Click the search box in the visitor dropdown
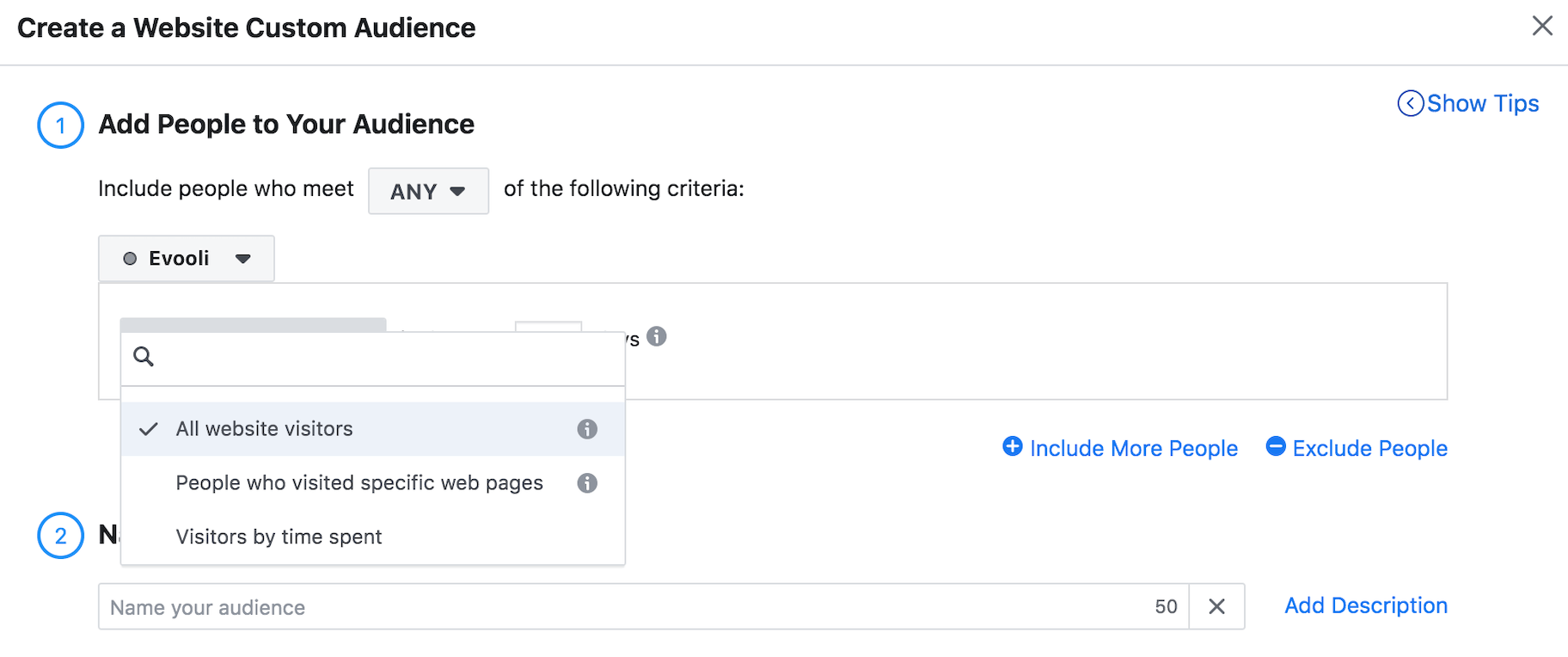Image resolution: width=1568 pixels, height=657 pixels. (x=387, y=357)
